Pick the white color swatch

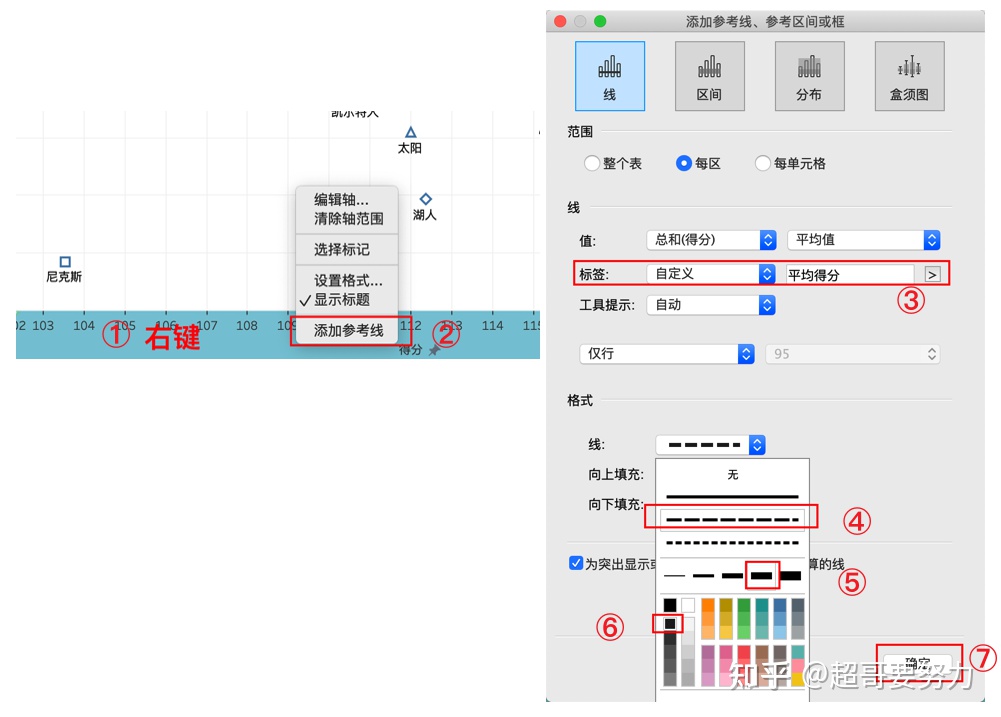click(688, 605)
